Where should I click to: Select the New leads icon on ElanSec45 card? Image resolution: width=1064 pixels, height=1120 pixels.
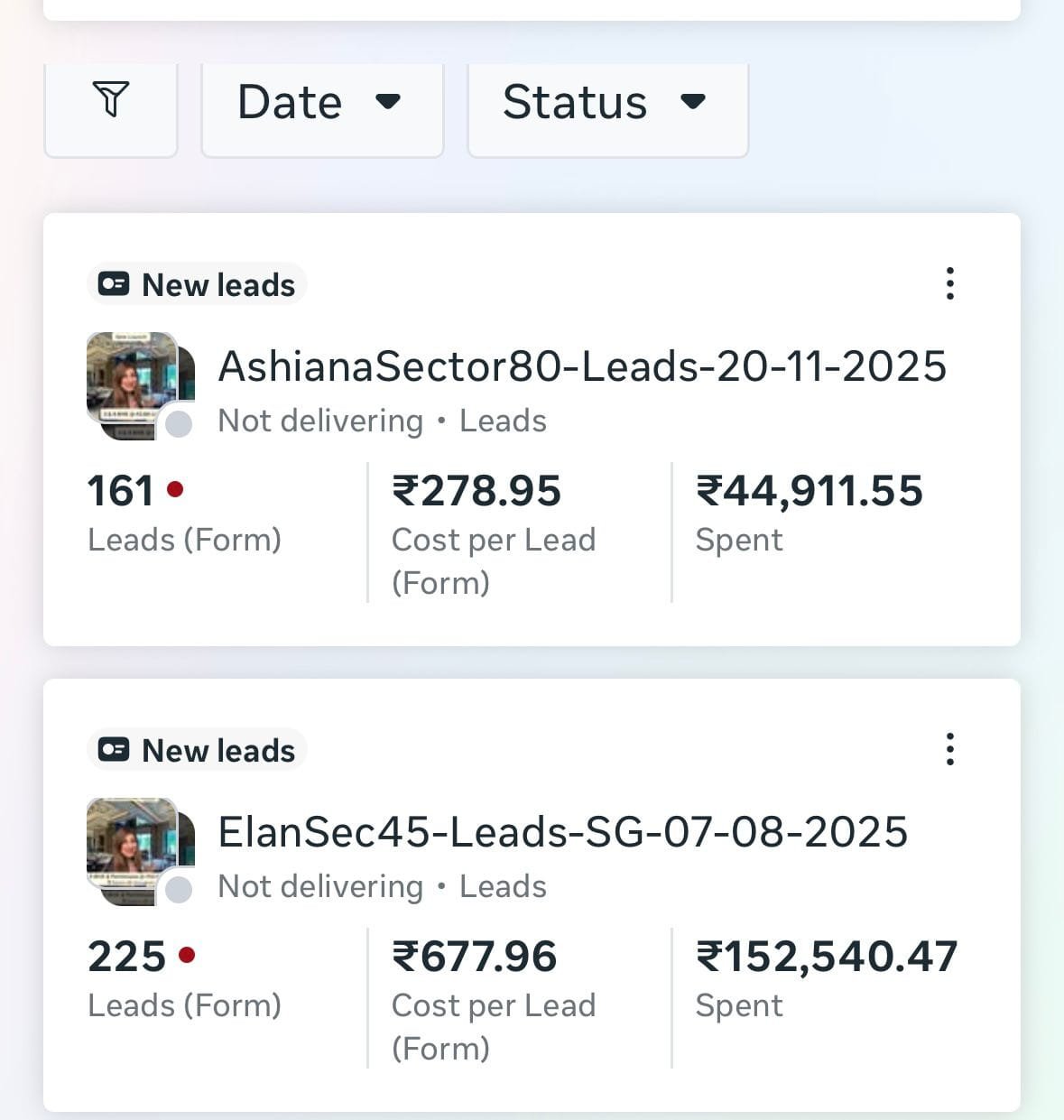(114, 749)
